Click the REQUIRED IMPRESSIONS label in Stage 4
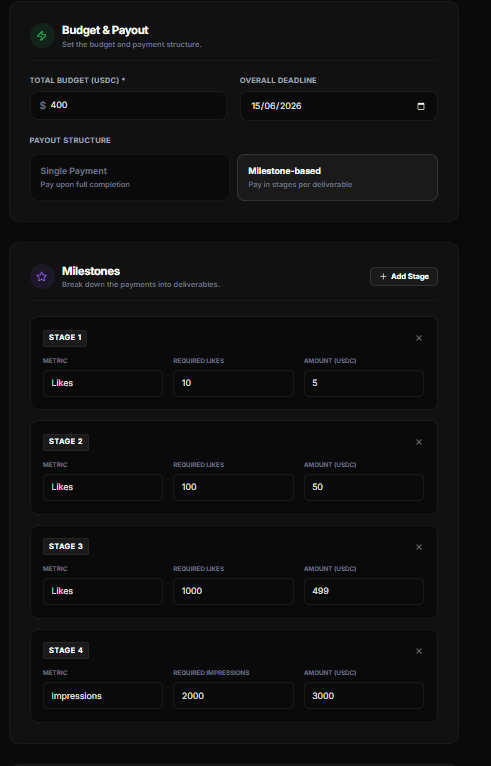The height and width of the screenshot is (766, 491). 211,673
